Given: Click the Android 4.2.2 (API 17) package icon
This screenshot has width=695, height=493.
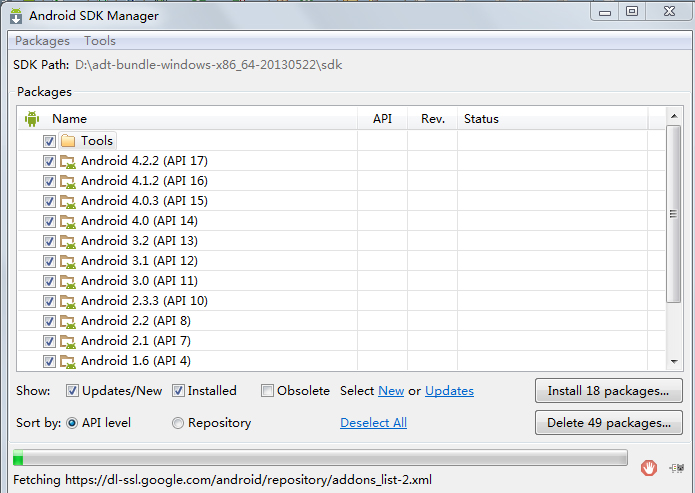Looking at the screenshot, I should click(68, 161).
